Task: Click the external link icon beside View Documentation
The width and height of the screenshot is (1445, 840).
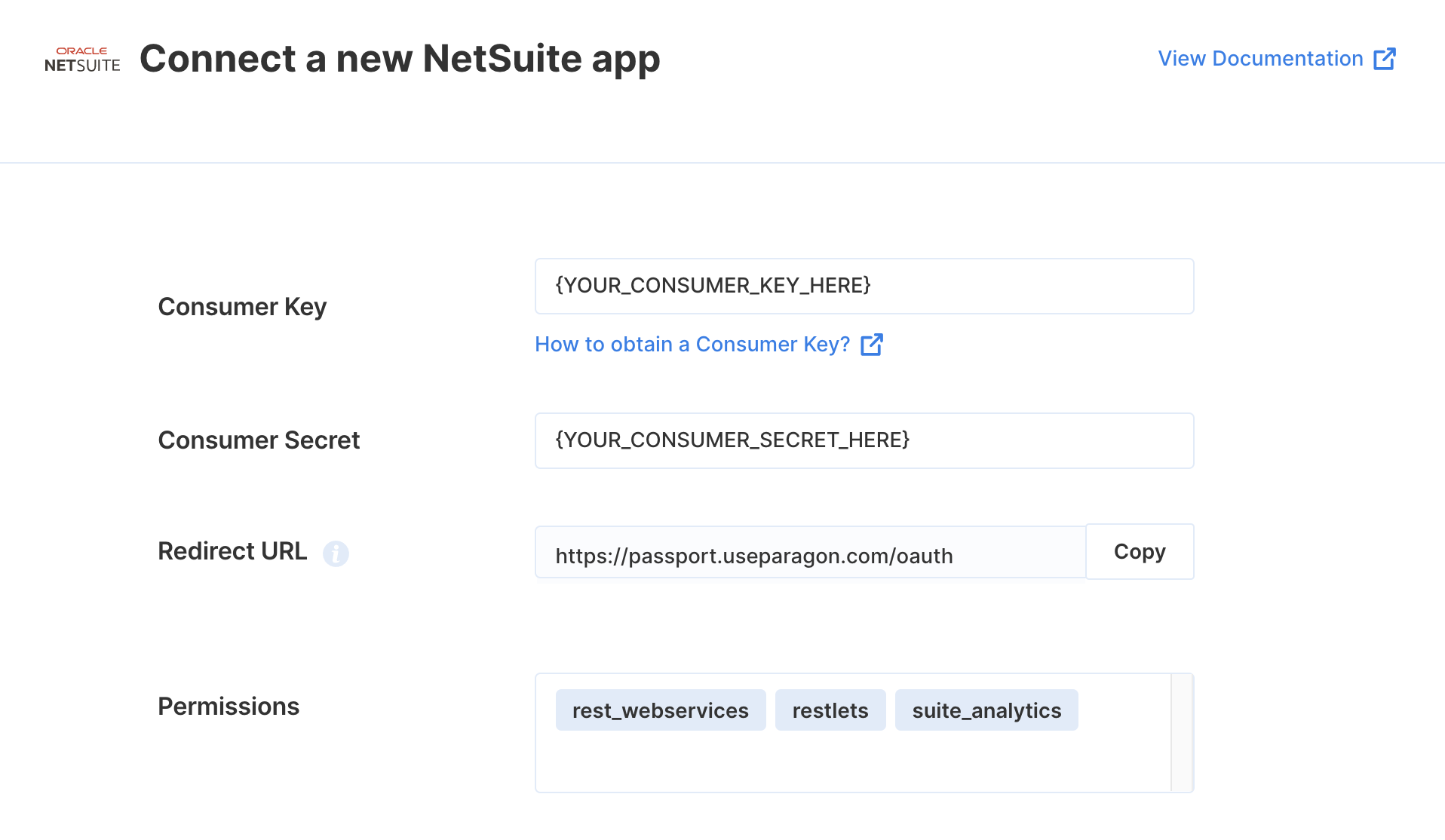Action: (x=1384, y=59)
